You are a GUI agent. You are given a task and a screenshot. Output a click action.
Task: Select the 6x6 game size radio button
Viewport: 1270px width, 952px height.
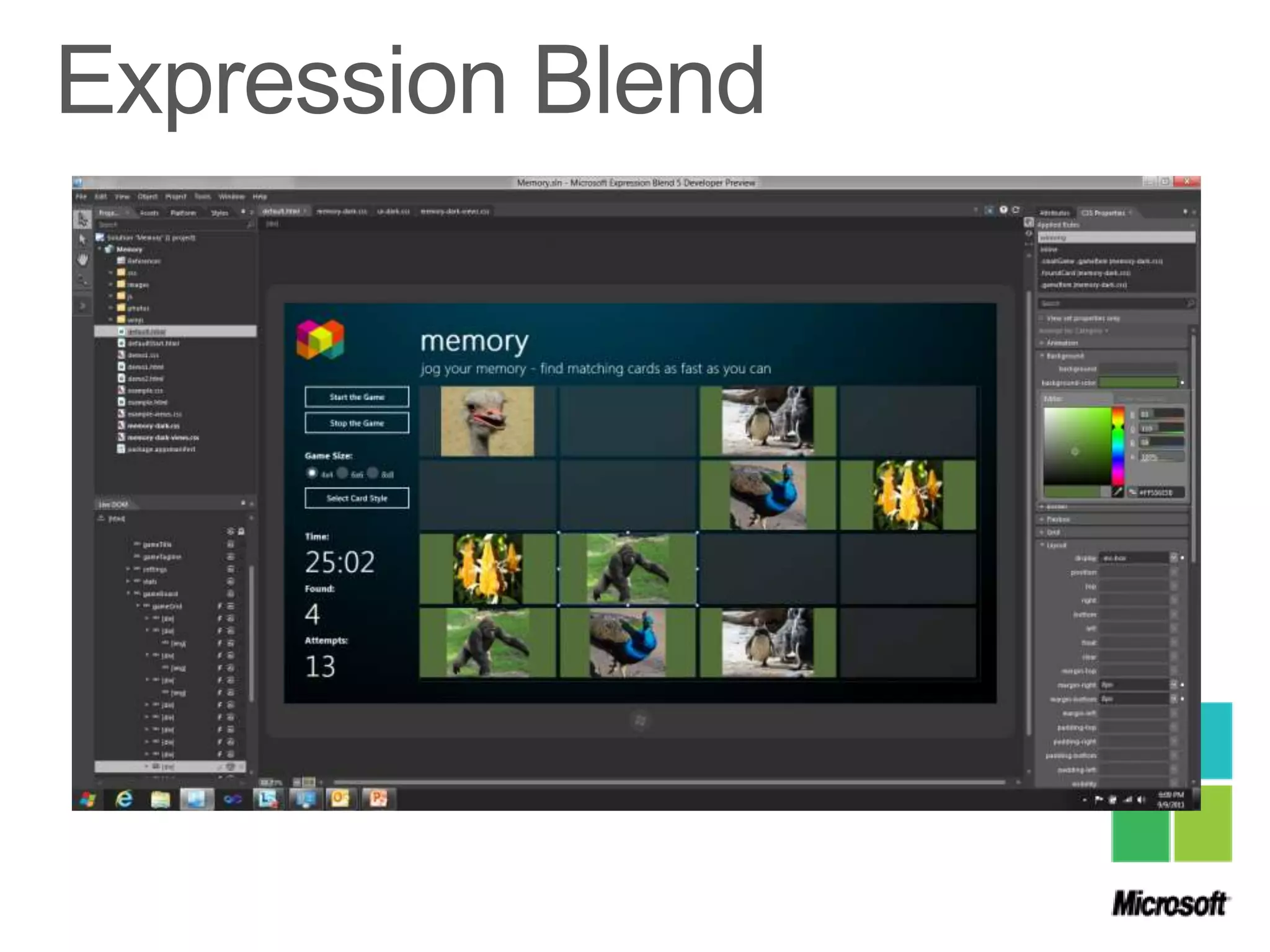pyautogui.click(x=342, y=473)
